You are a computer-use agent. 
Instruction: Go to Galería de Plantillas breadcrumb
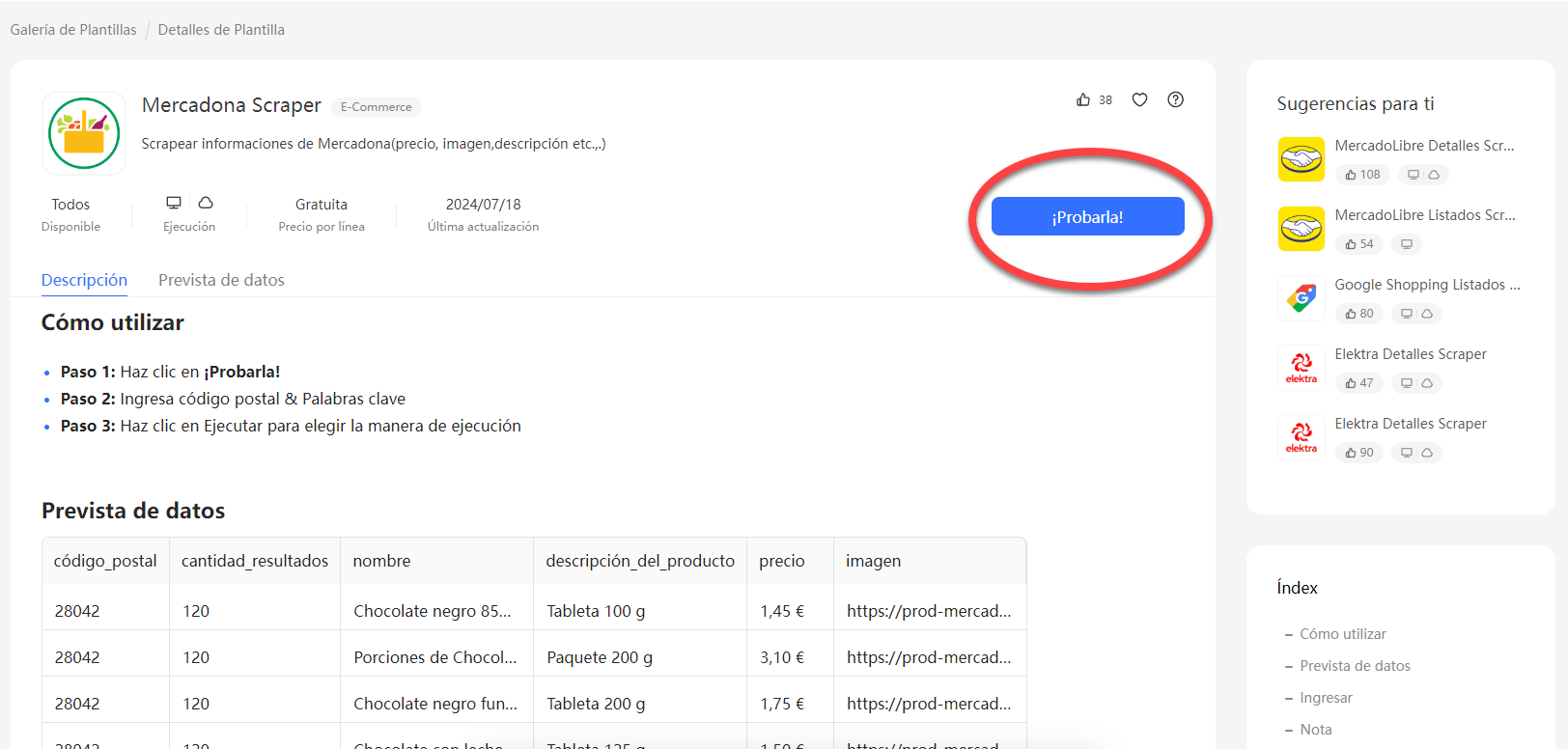click(x=73, y=30)
